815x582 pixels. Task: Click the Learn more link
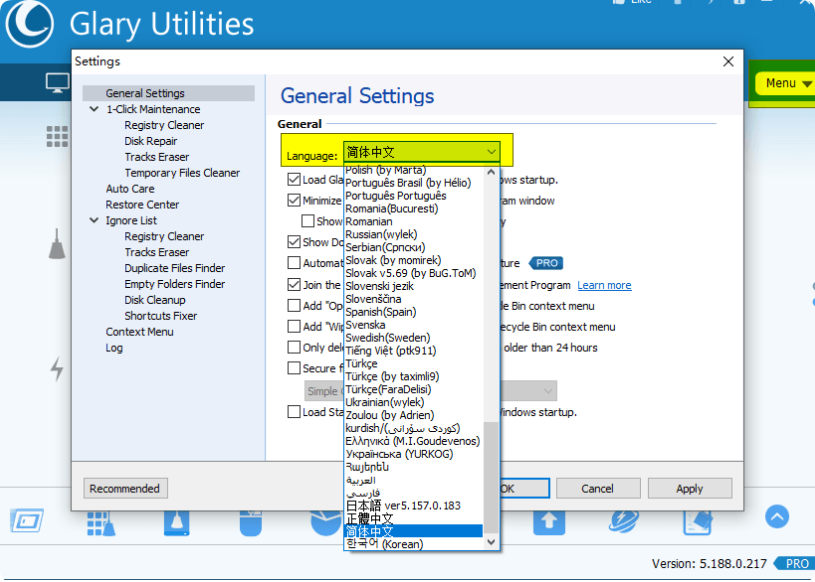[x=604, y=285]
